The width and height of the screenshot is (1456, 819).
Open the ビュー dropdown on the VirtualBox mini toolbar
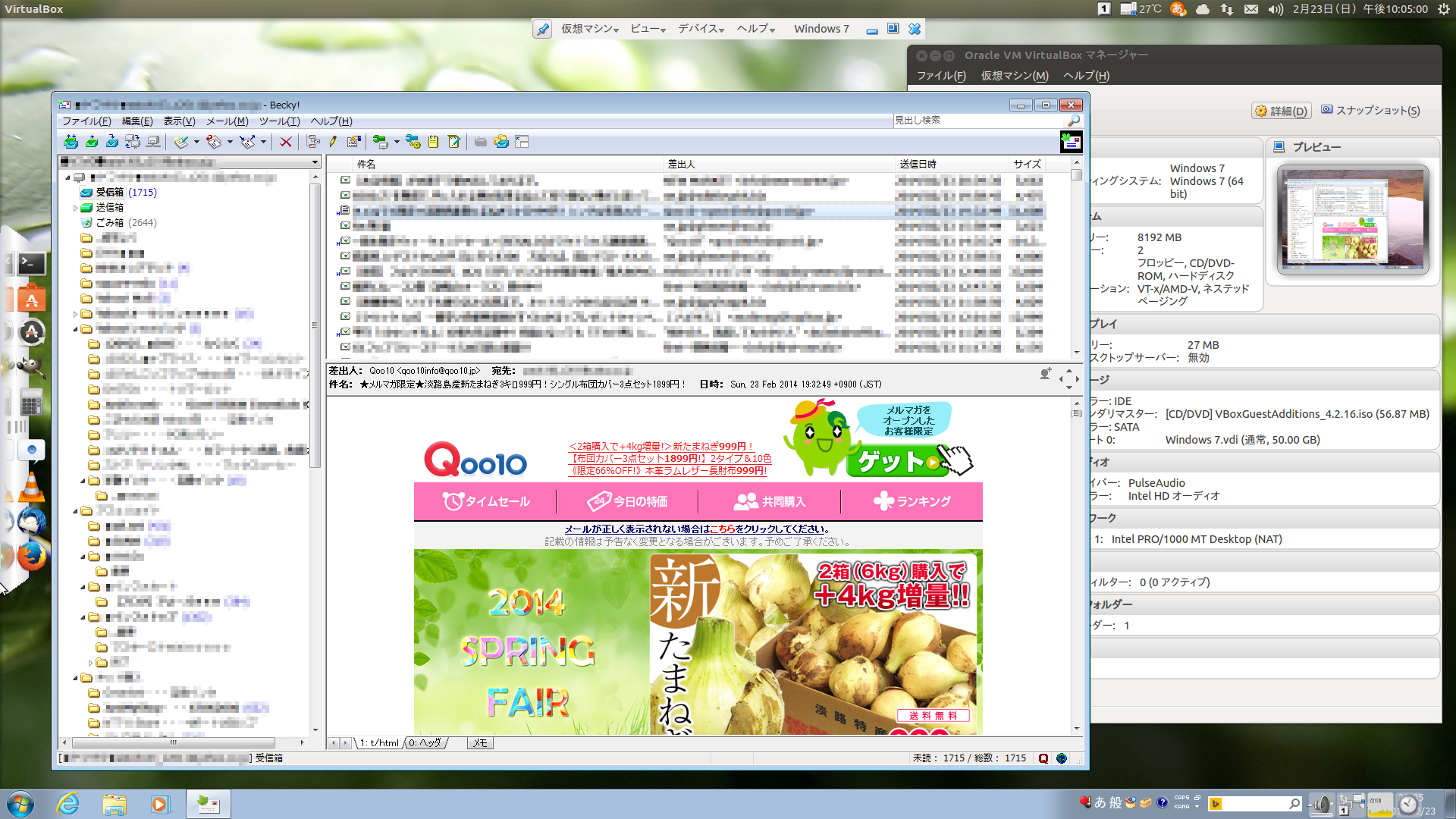648,29
